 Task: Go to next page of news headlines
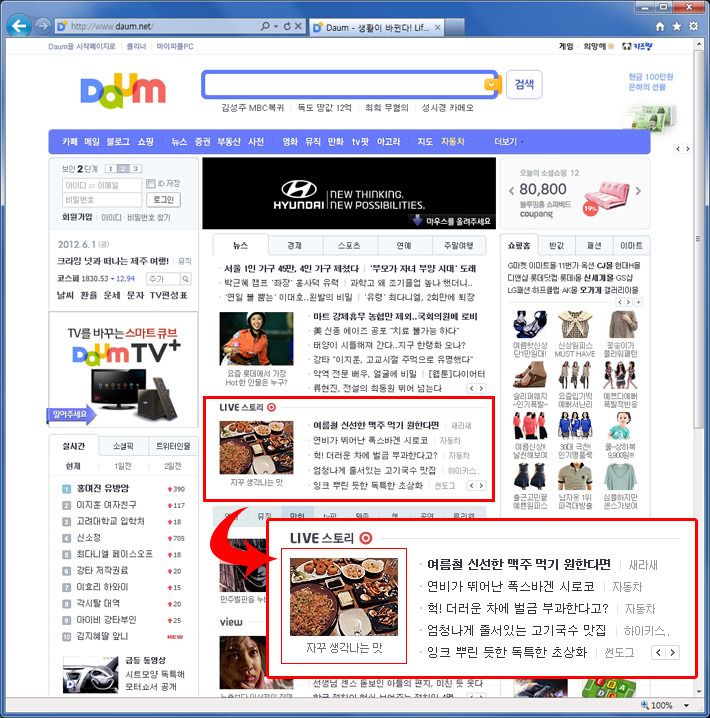[x=481, y=388]
